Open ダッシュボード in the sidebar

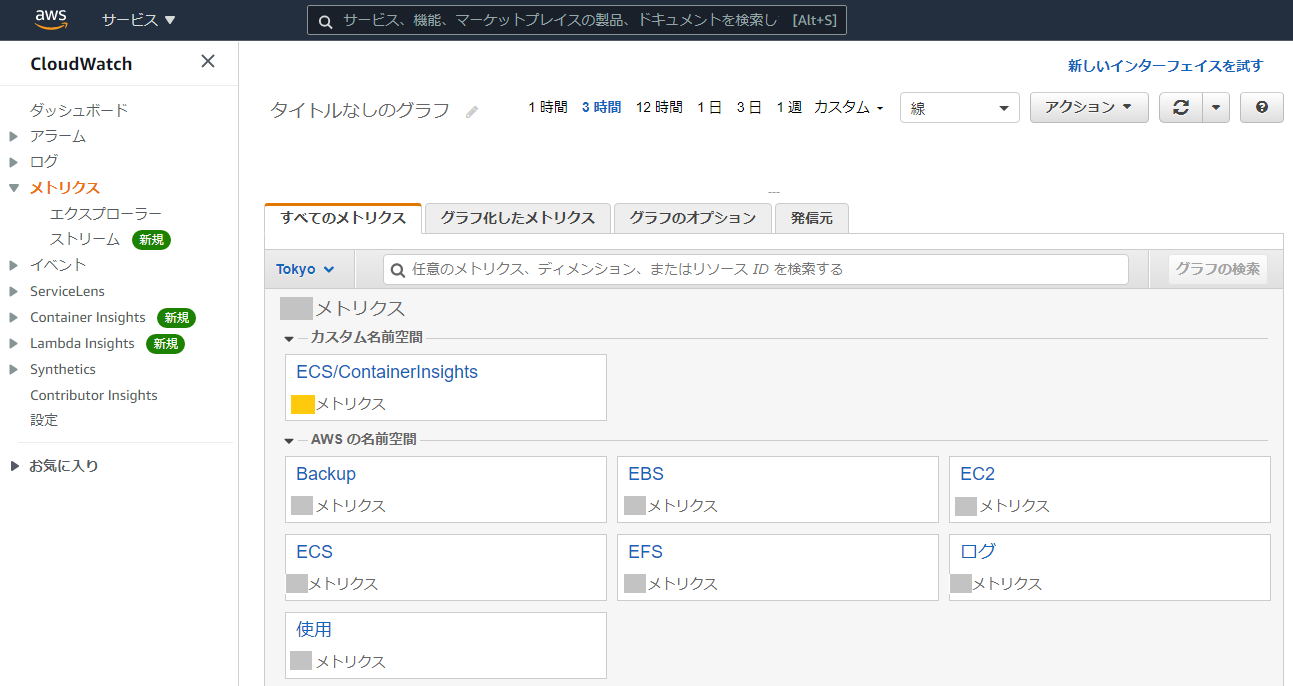click(x=79, y=110)
